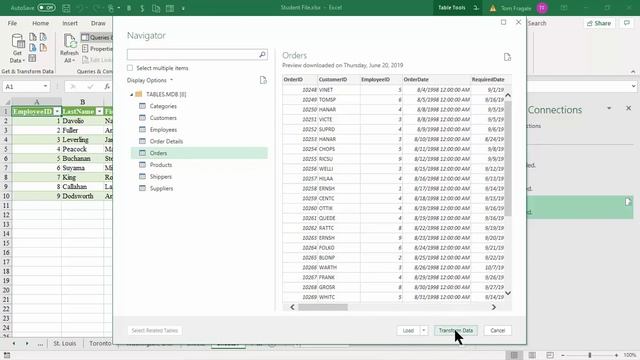The height and width of the screenshot is (360, 640).
Task: Click the Save icon in title bar
Action: coord(66,8)
